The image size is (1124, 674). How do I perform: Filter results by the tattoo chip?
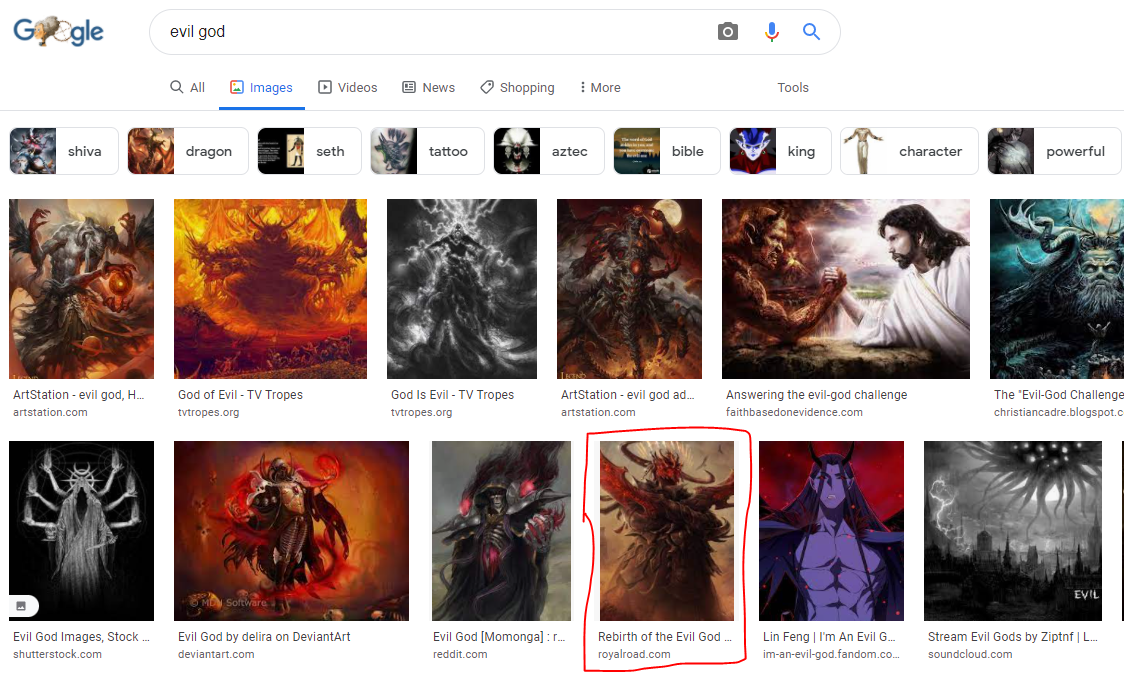tap(427, 151)
